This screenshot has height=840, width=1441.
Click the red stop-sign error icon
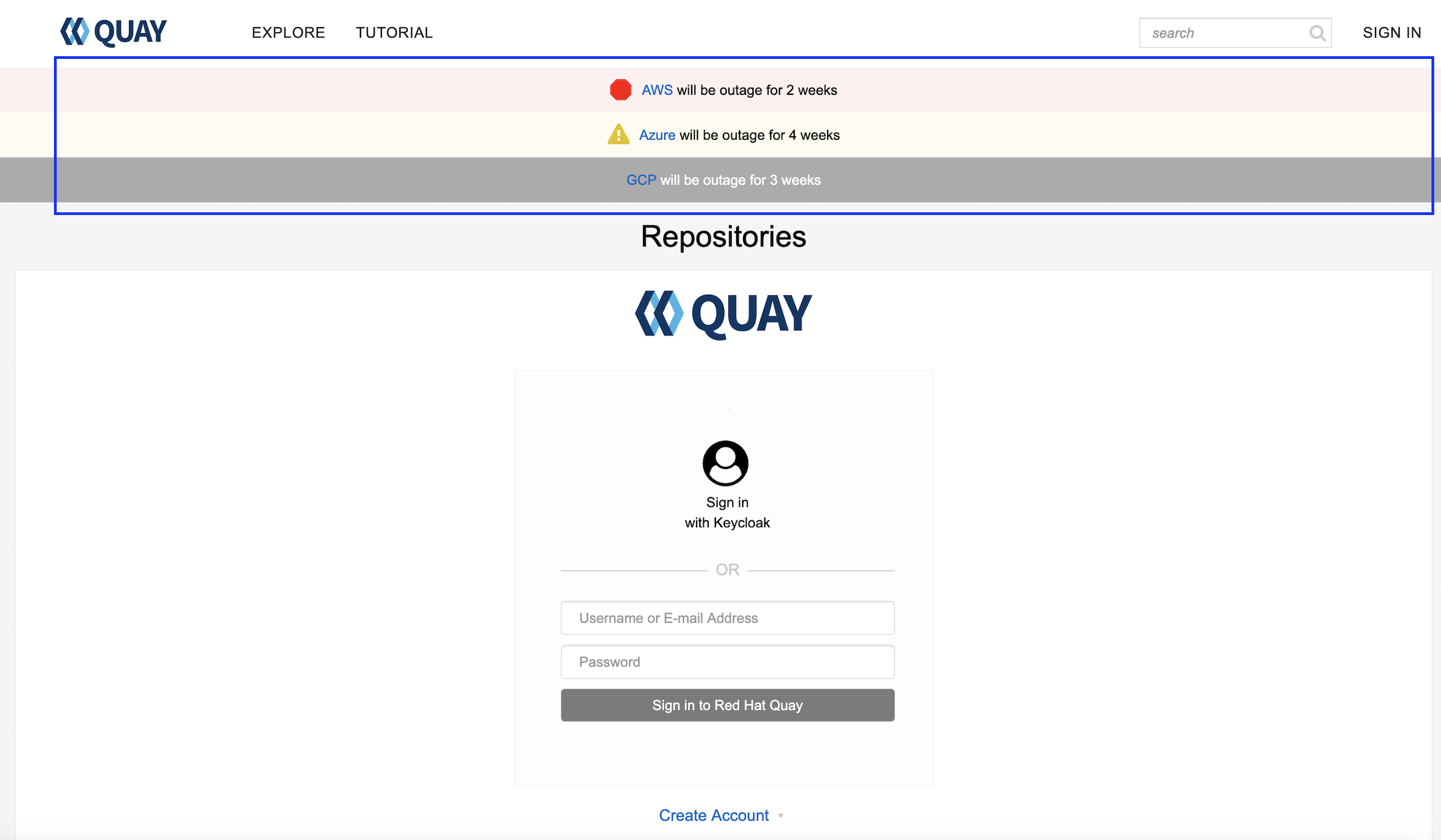[x=621, y=90]
